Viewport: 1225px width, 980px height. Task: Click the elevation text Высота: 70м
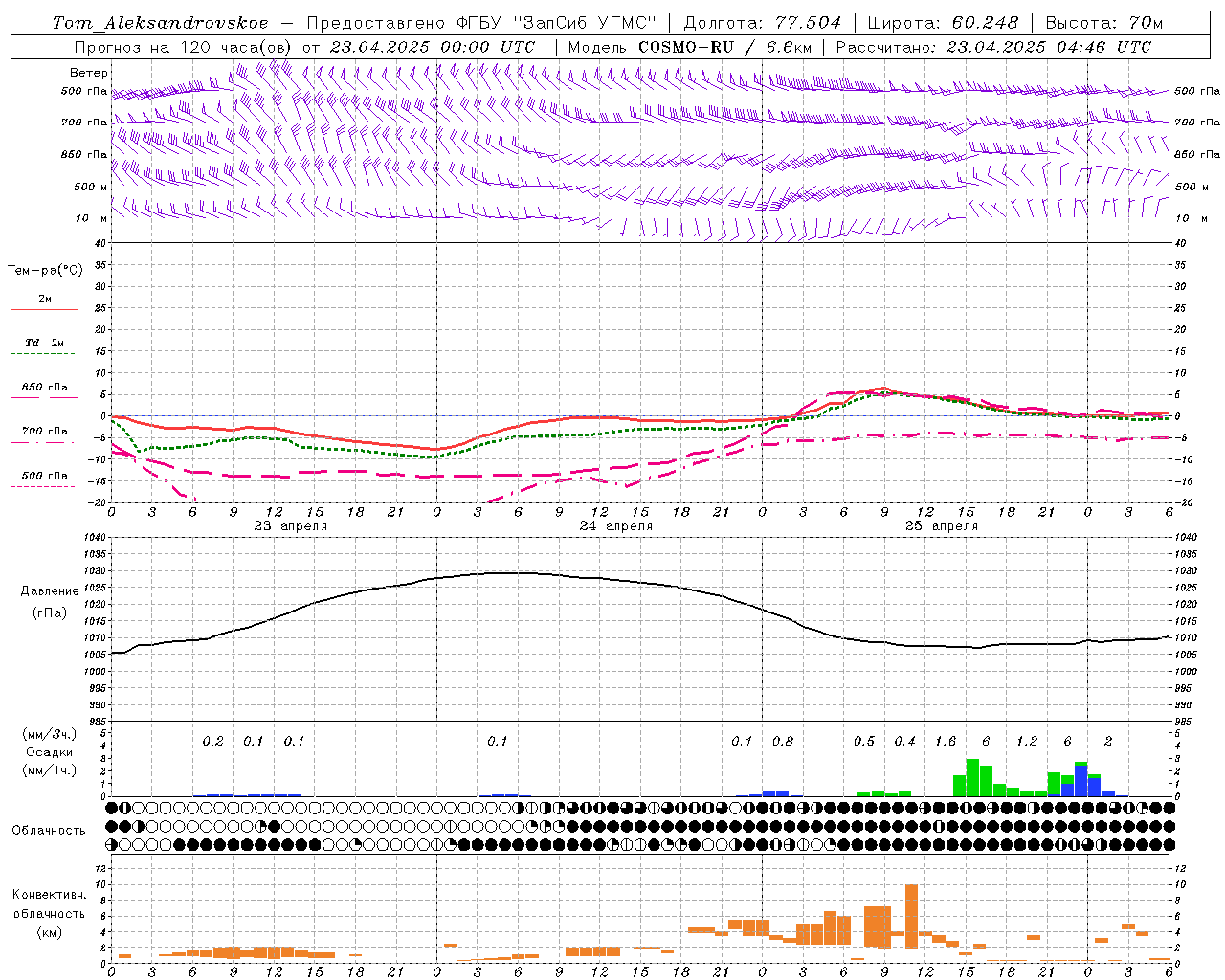click(1103, 23)
